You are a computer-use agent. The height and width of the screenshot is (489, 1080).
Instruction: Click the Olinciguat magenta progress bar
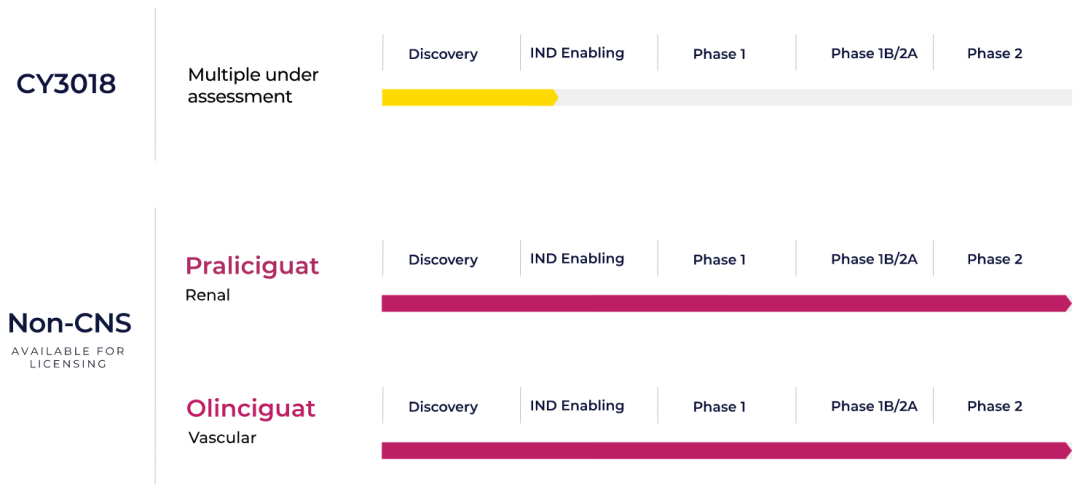pos(727,450)
